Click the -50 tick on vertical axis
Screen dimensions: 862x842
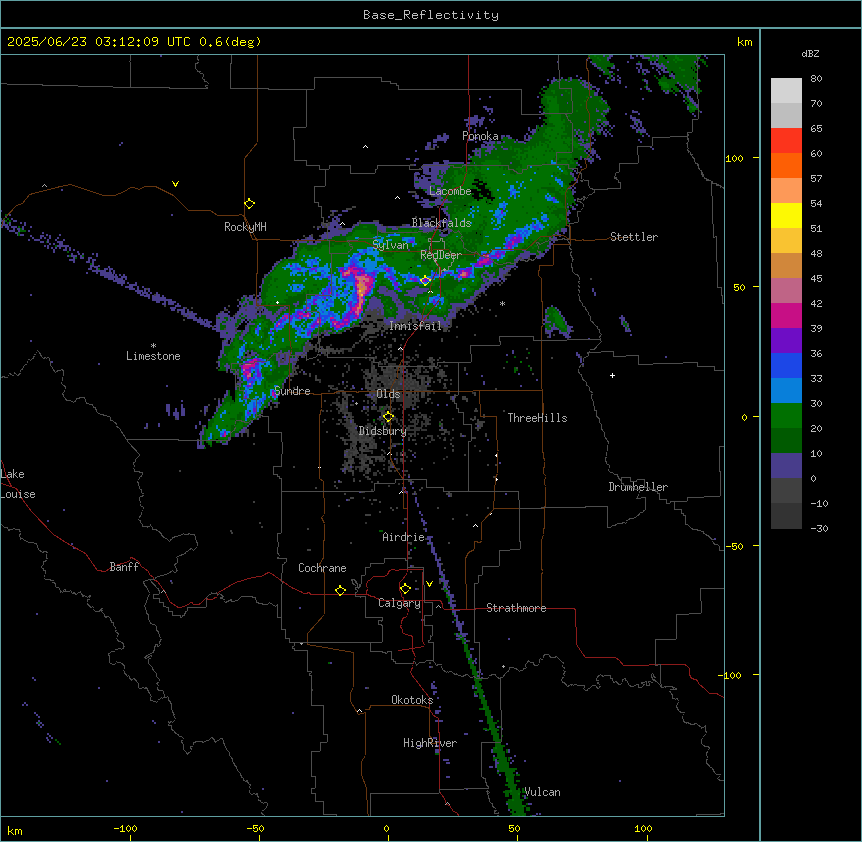tap(734, 546)
